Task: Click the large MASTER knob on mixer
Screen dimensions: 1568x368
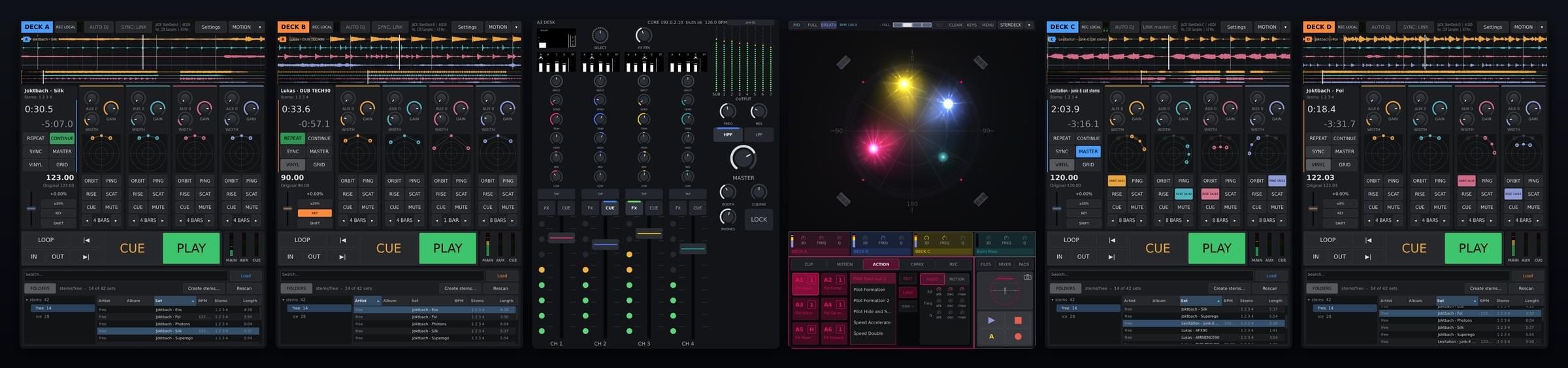Action: tap(743, 158)
